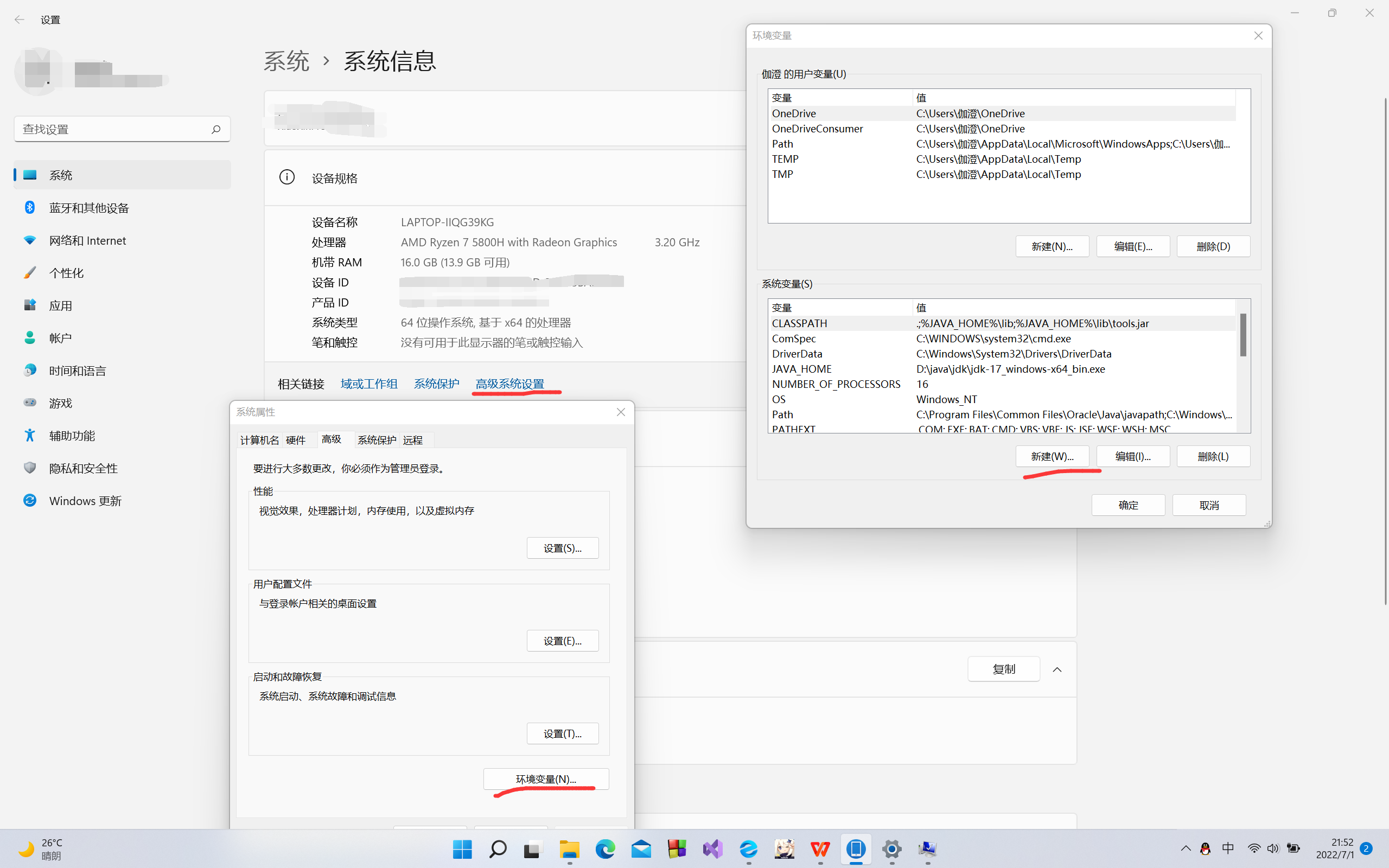This screenshot has width=1389, height=868.
Task: Collapse the section next to Copy button
Action: pos(1057,669)
